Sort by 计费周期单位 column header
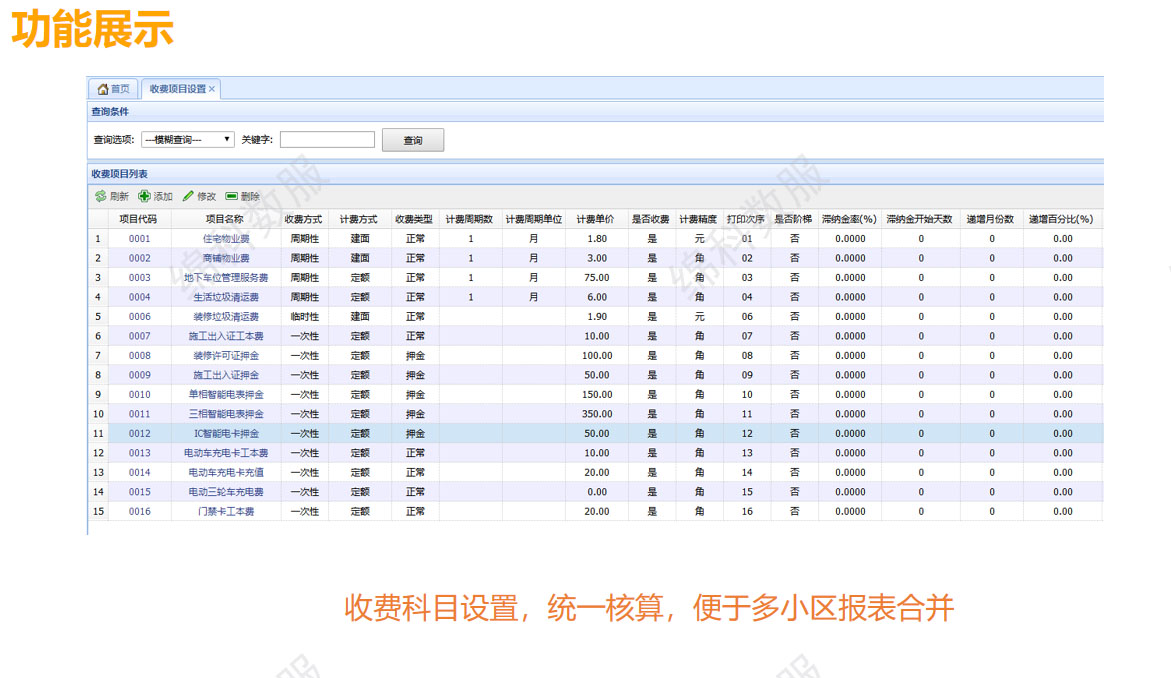This screenshot has height=678, width=1171. point(533,220)
